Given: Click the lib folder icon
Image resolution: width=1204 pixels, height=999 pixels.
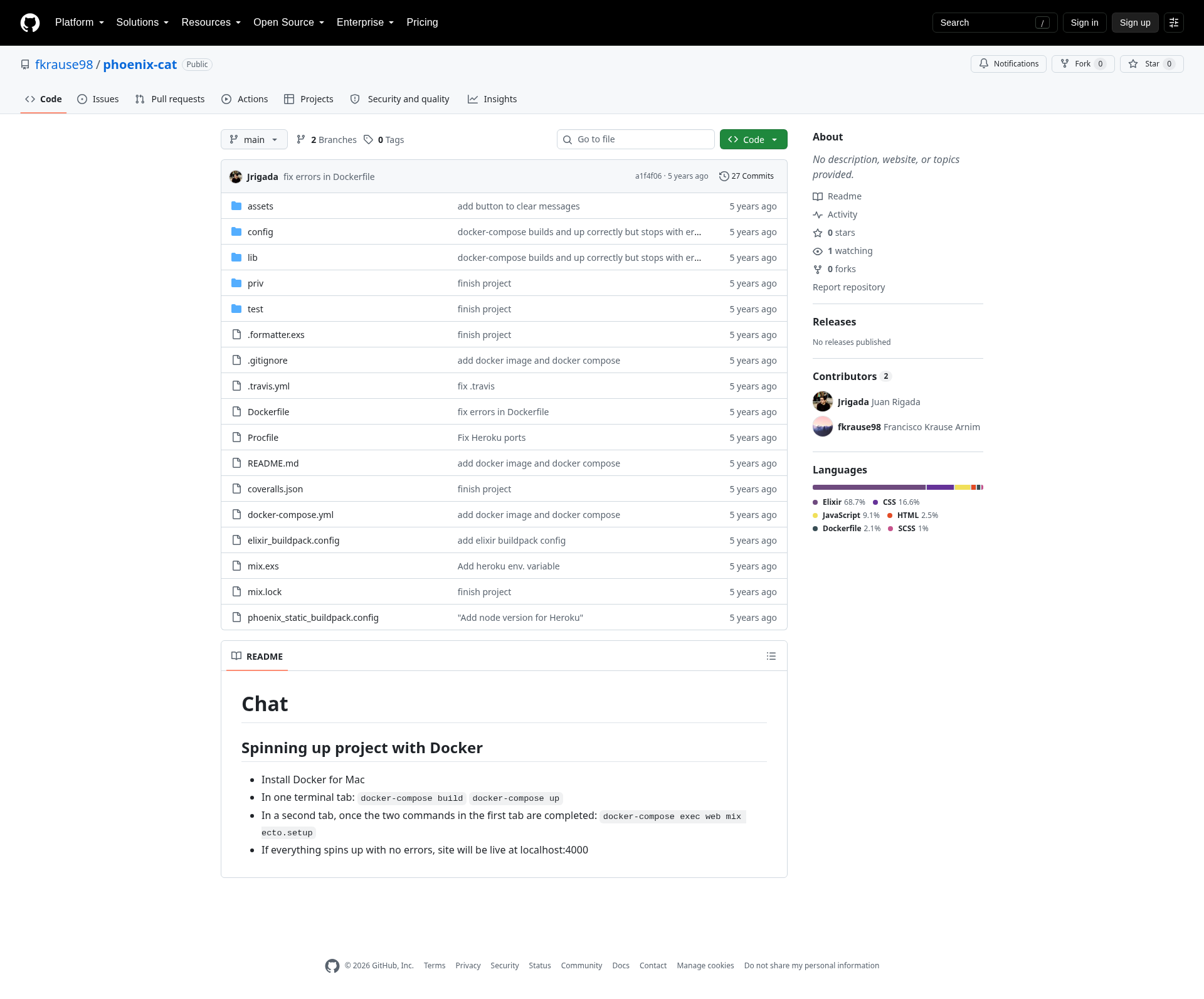Looking at the screenshot, I should (236, 257).
